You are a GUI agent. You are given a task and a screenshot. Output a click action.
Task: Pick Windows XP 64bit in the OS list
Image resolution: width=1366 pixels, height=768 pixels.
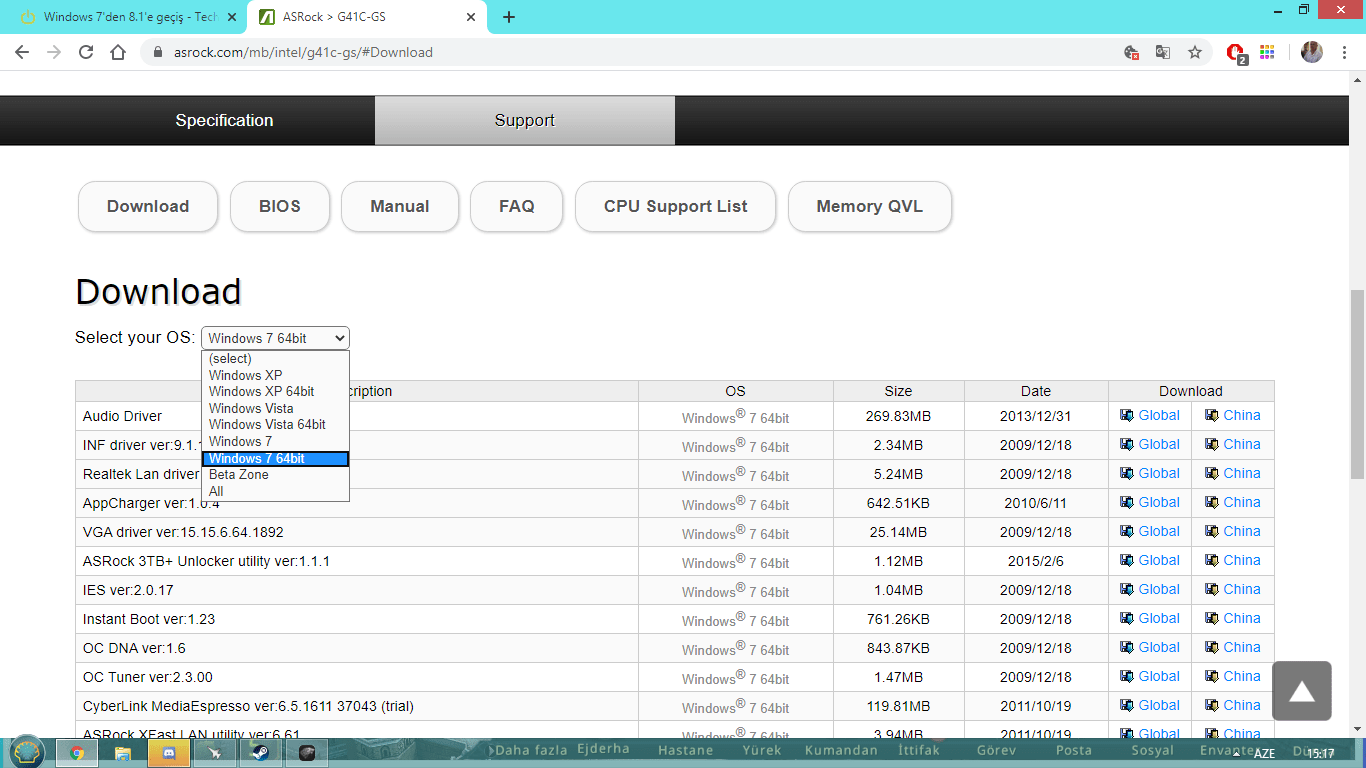(x=275, y=392)
